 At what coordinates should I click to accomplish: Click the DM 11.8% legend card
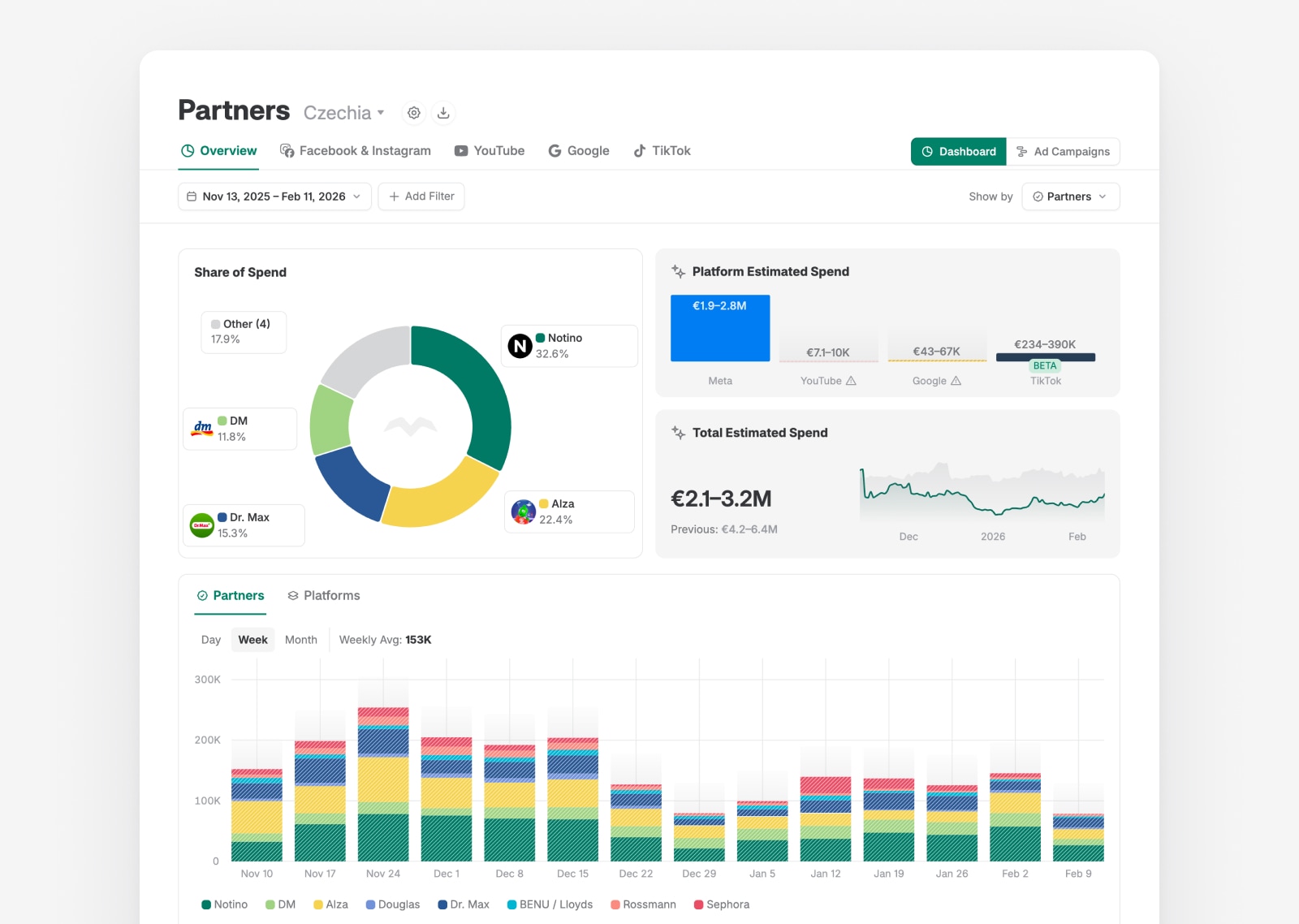tap(240, 429)
